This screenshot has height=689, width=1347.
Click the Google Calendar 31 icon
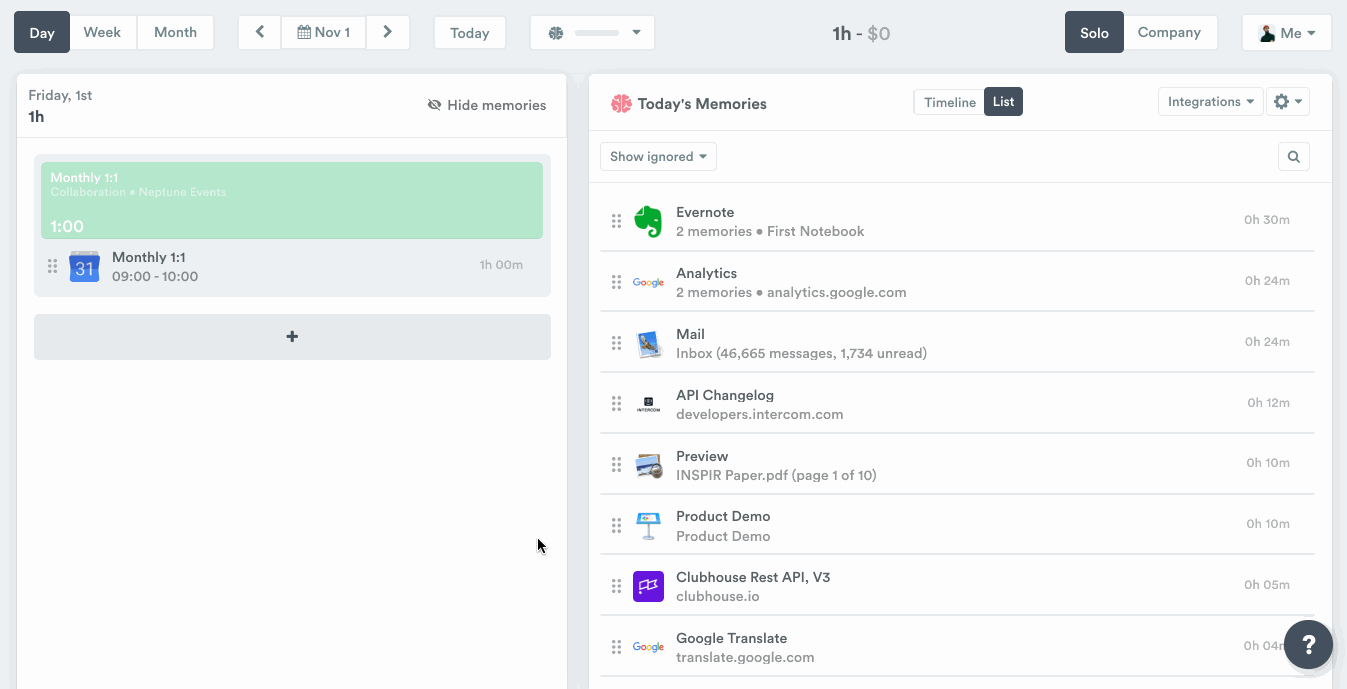tap(84, 267)
